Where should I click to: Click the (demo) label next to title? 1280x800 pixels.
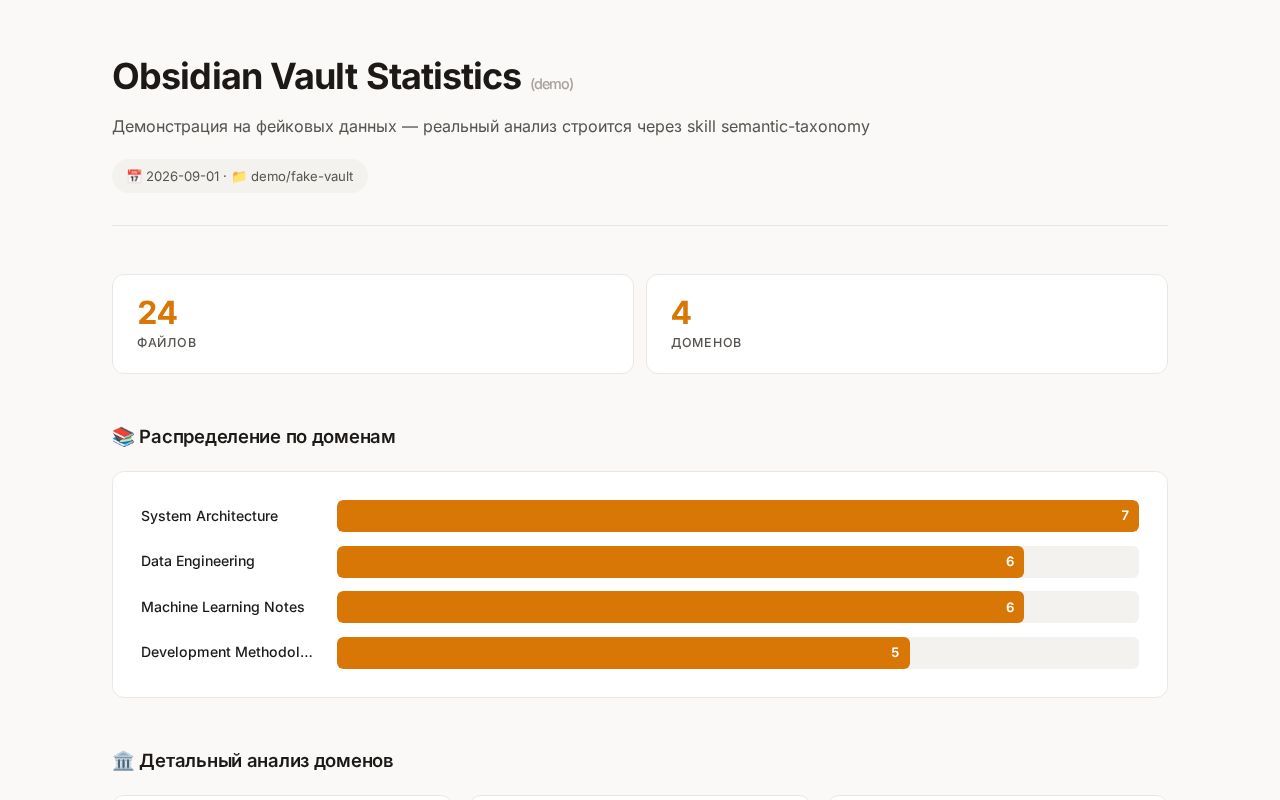(x=552, y=84)
